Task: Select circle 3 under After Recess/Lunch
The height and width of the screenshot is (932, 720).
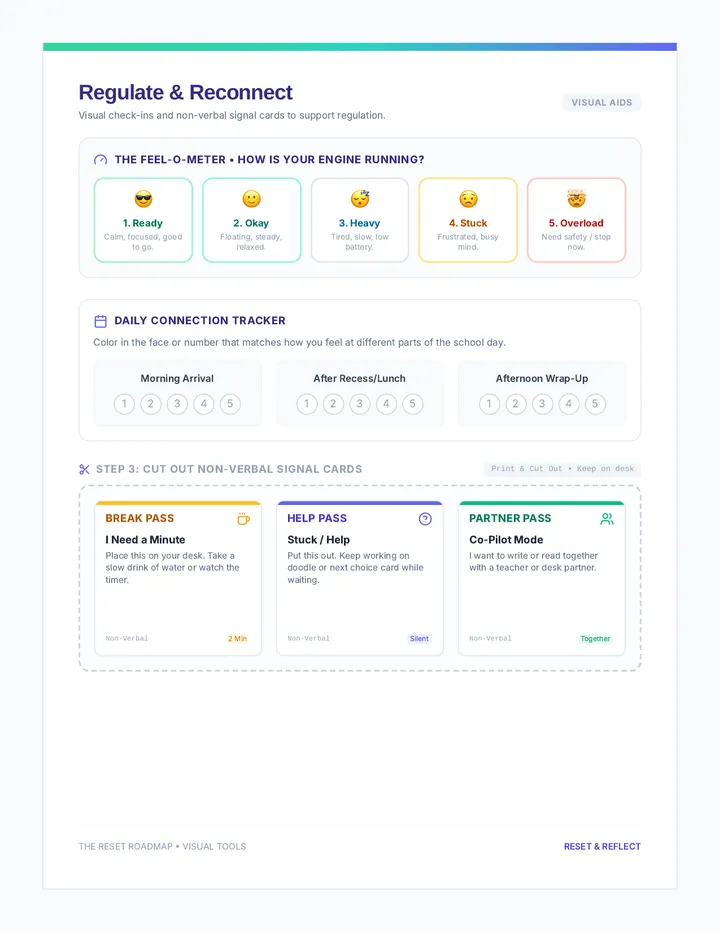Action: [360, 404]
